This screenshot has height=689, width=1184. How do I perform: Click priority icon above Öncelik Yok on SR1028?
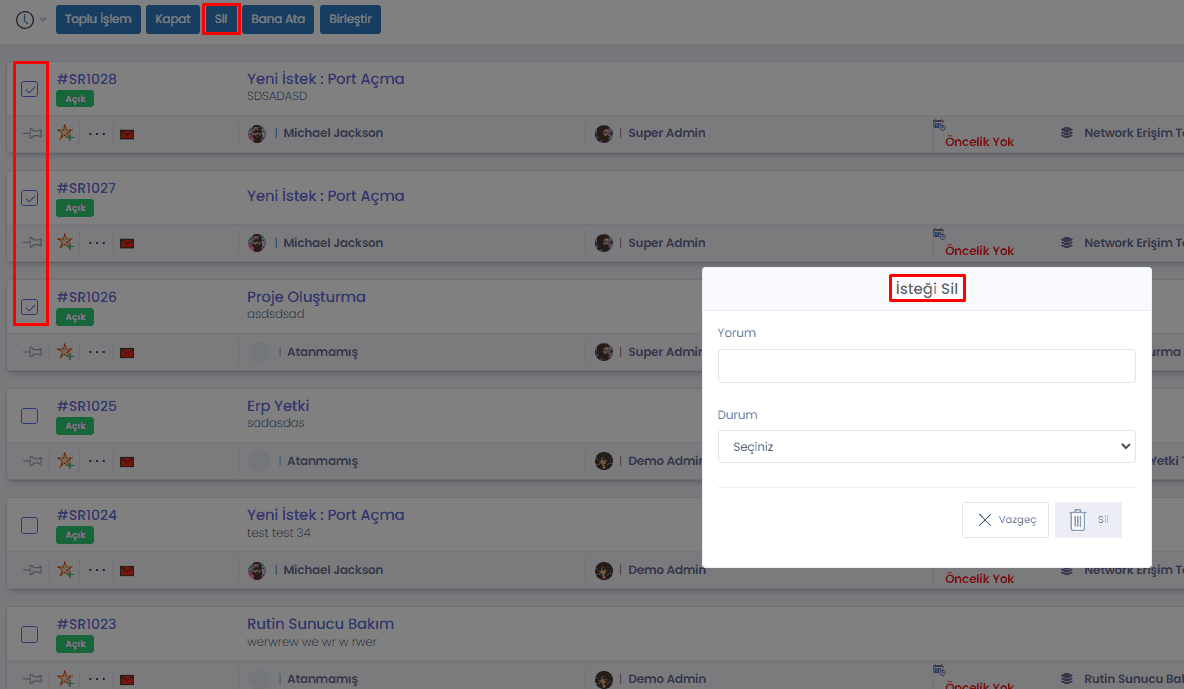click(x=939, y=125)
